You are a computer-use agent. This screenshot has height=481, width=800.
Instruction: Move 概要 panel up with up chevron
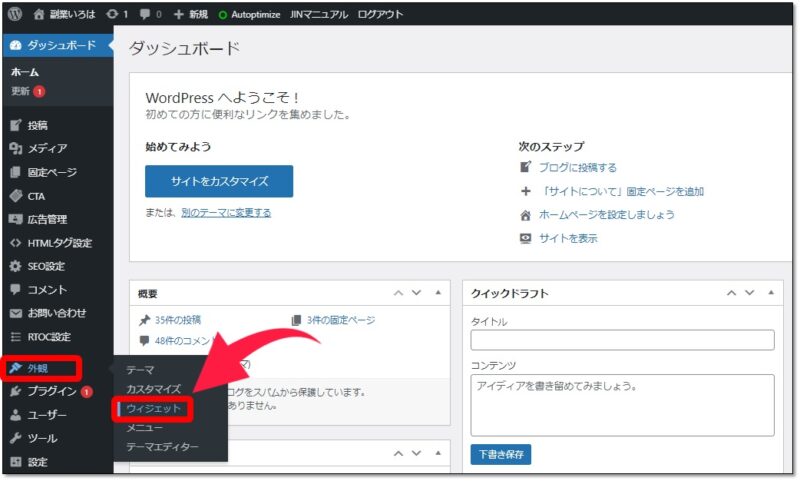tap(398, 293)
